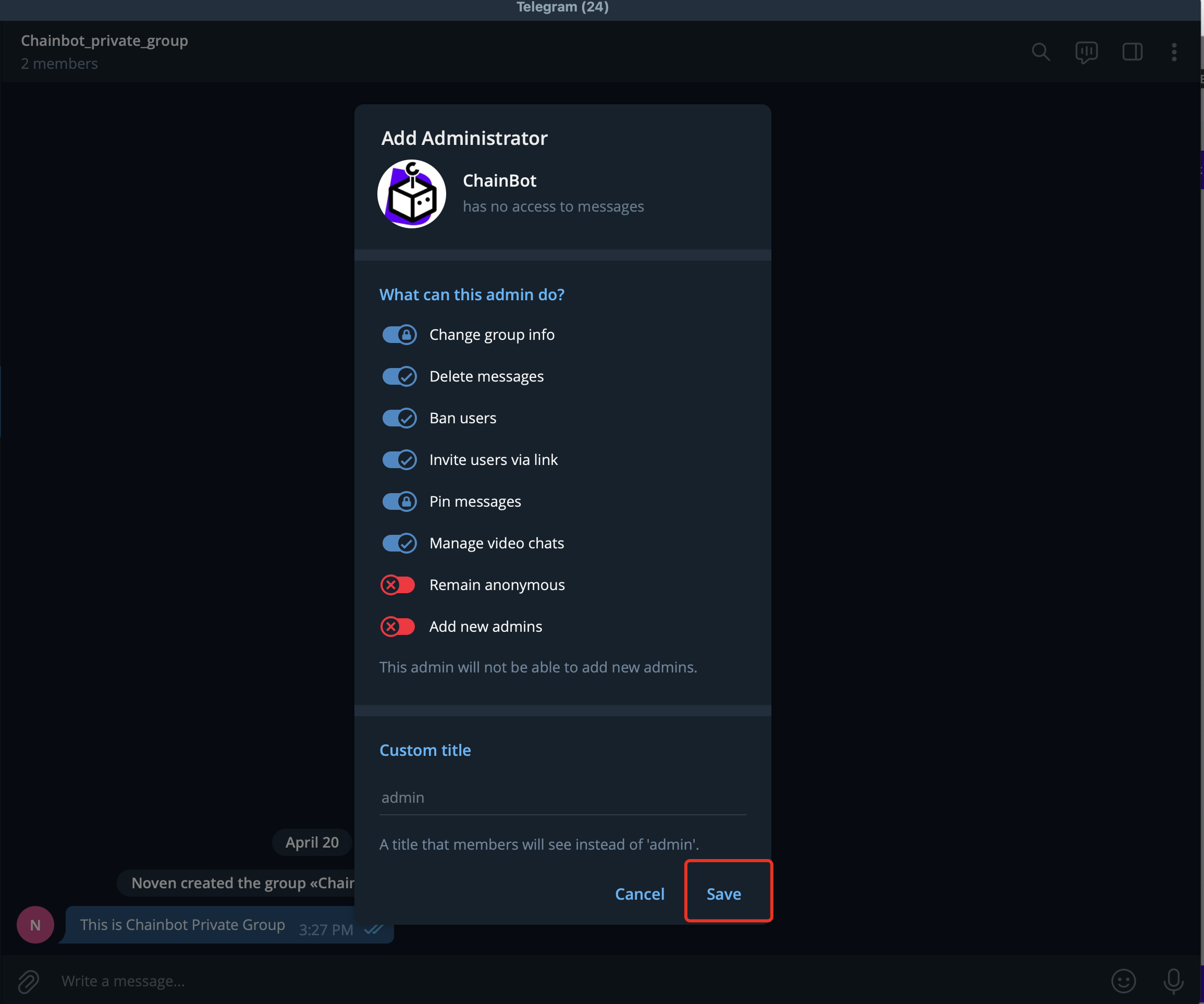Image resolution: width=1204 pixels, height=1004 pixels.
Task: Enable the Add new admins switch
Action: tap(398, 627)
